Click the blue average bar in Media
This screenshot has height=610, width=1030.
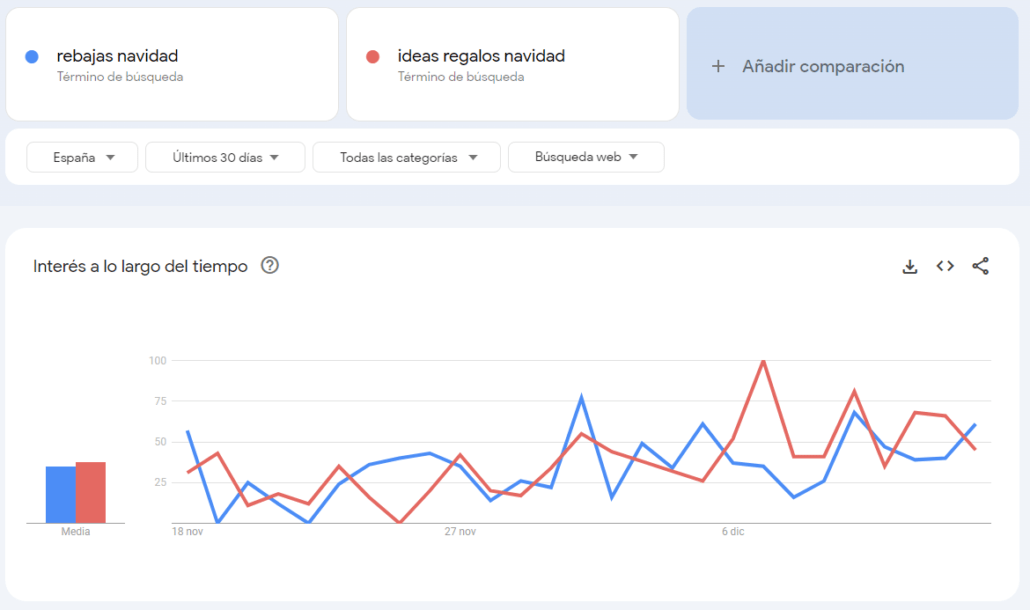tap(60, 494)
